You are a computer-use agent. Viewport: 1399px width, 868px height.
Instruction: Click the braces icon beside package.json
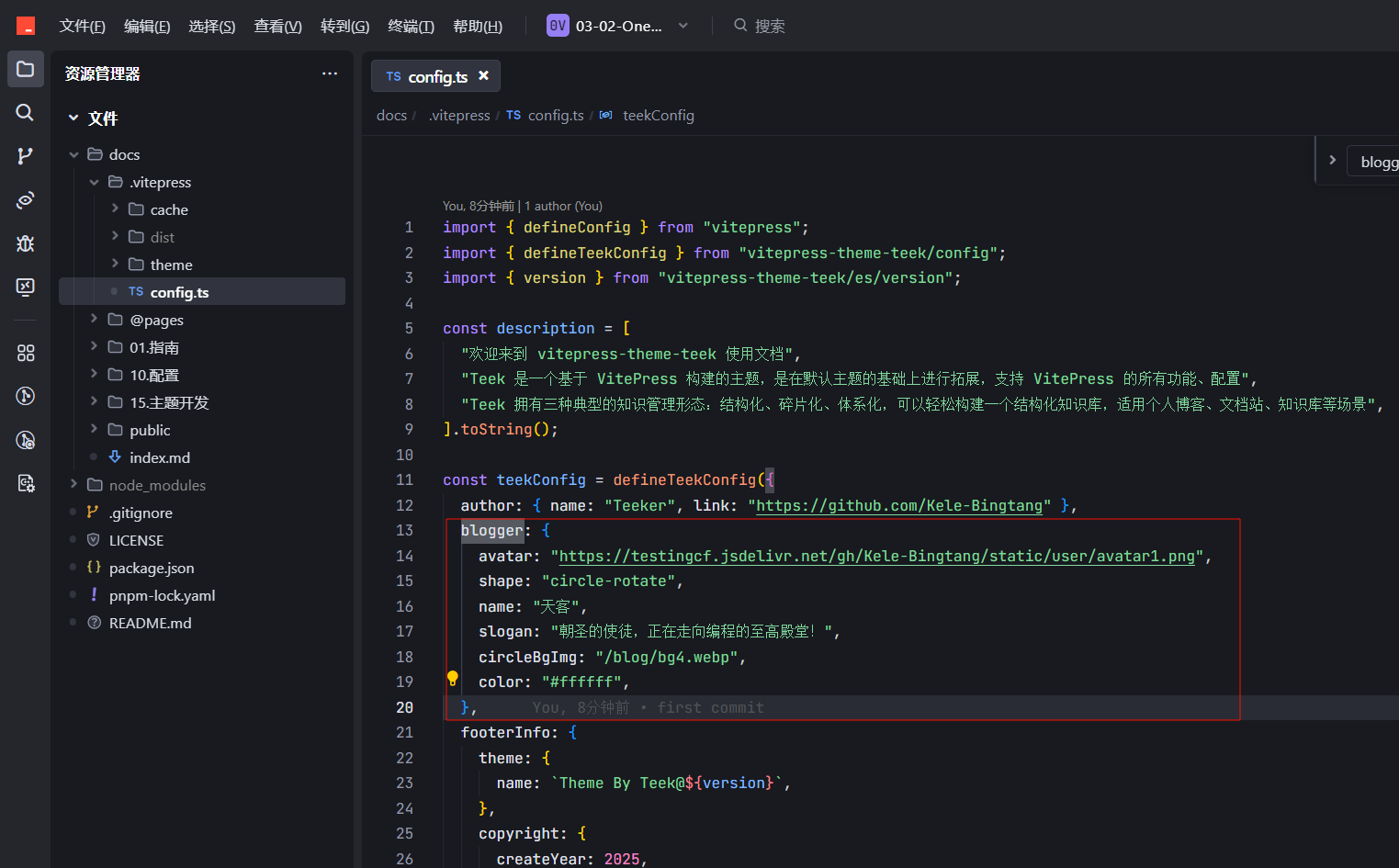tap(93, 567)
